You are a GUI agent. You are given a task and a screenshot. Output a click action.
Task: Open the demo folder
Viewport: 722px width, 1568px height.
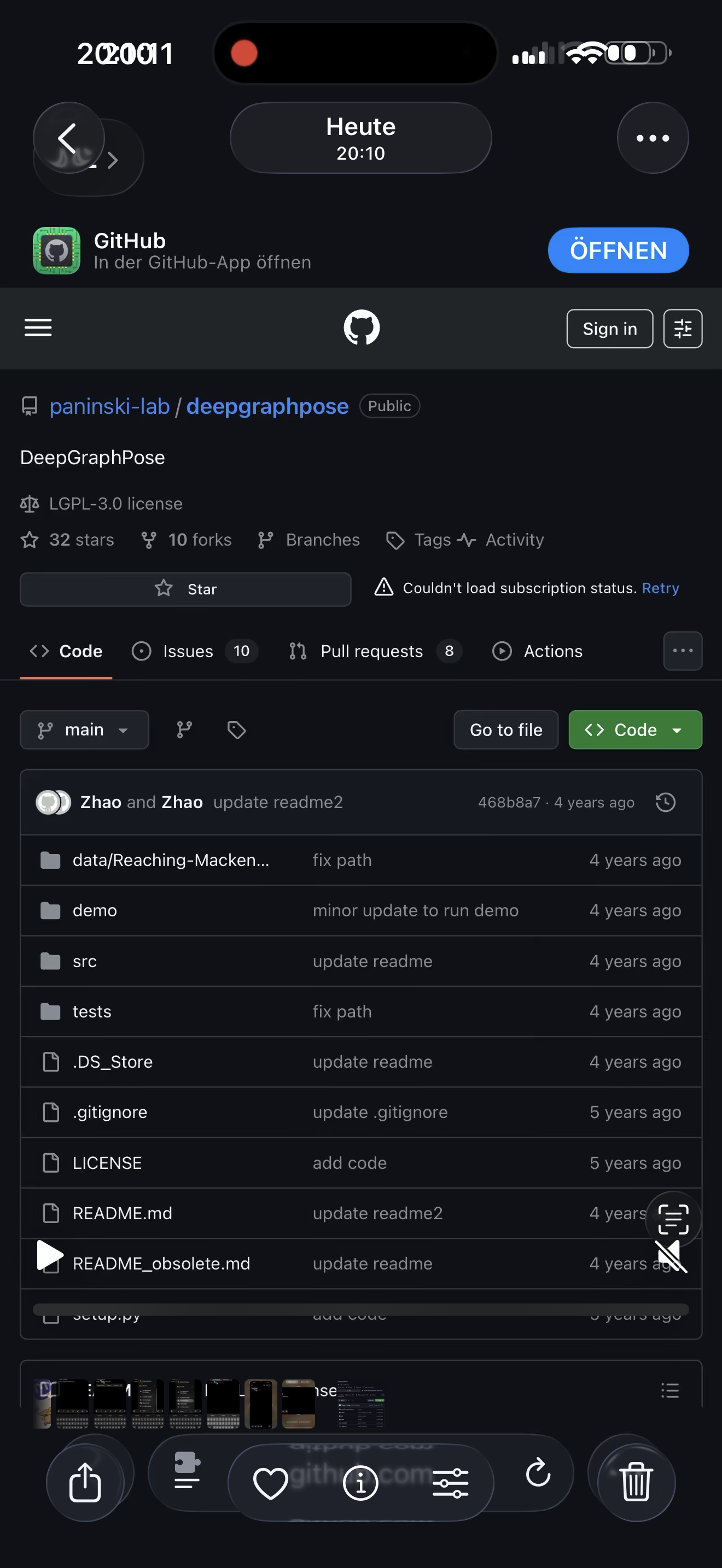[x=95, y=911]
